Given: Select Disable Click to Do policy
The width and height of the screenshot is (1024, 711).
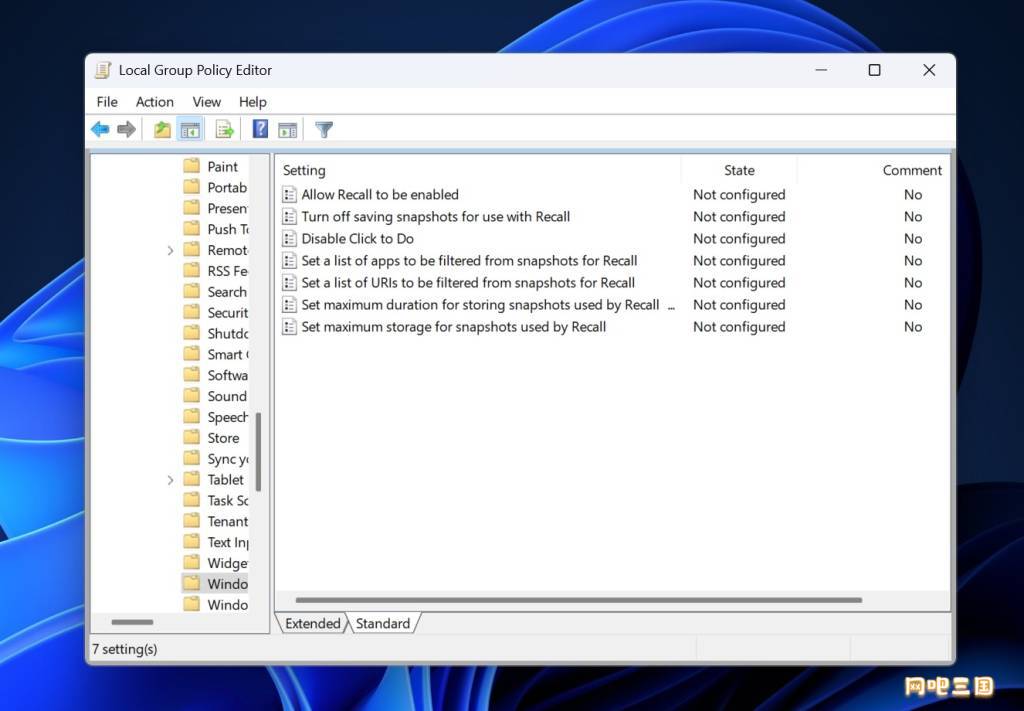Looking at the screenshot, I should click(x=358, y=239).
